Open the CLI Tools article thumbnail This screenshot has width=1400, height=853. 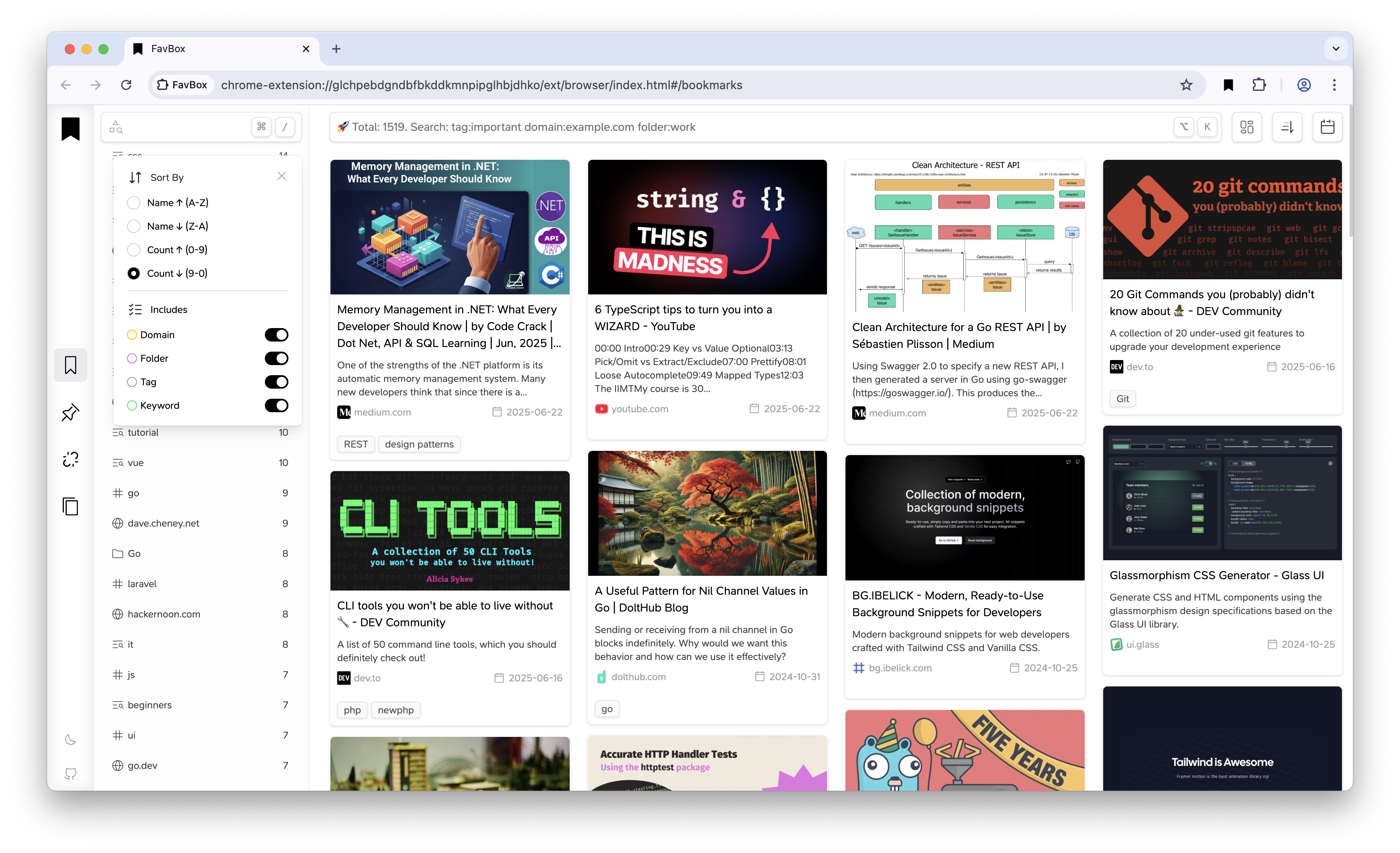tap(449, 530)
